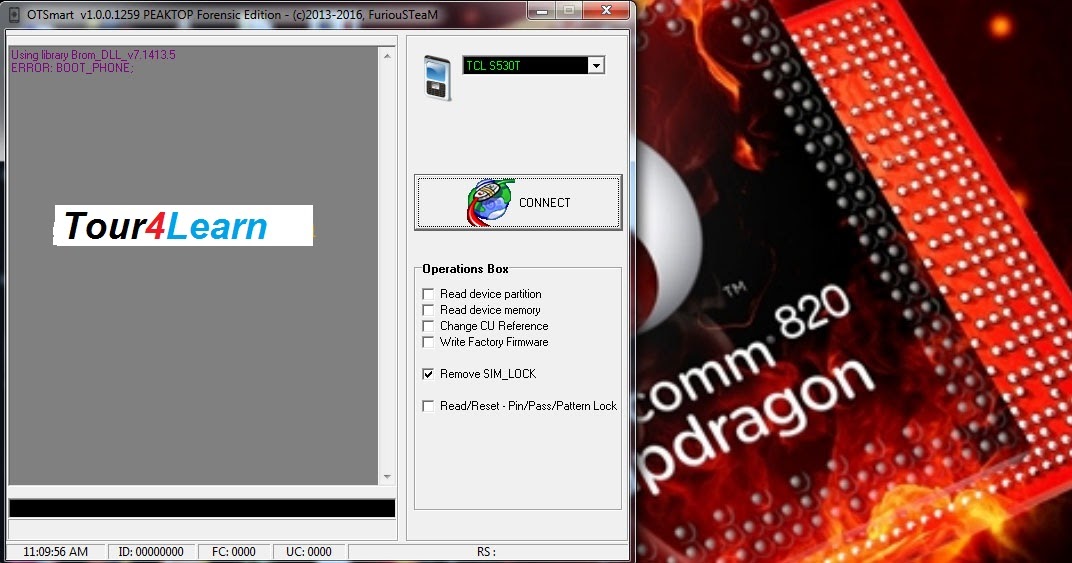
Task: Enable Read device memory checkbox
Action: (x=428, y=310)
